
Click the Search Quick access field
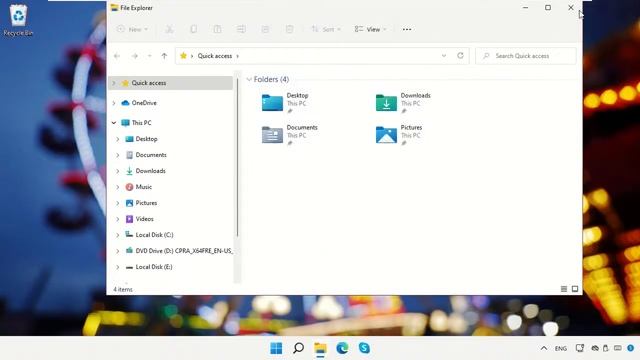[526, 56]
